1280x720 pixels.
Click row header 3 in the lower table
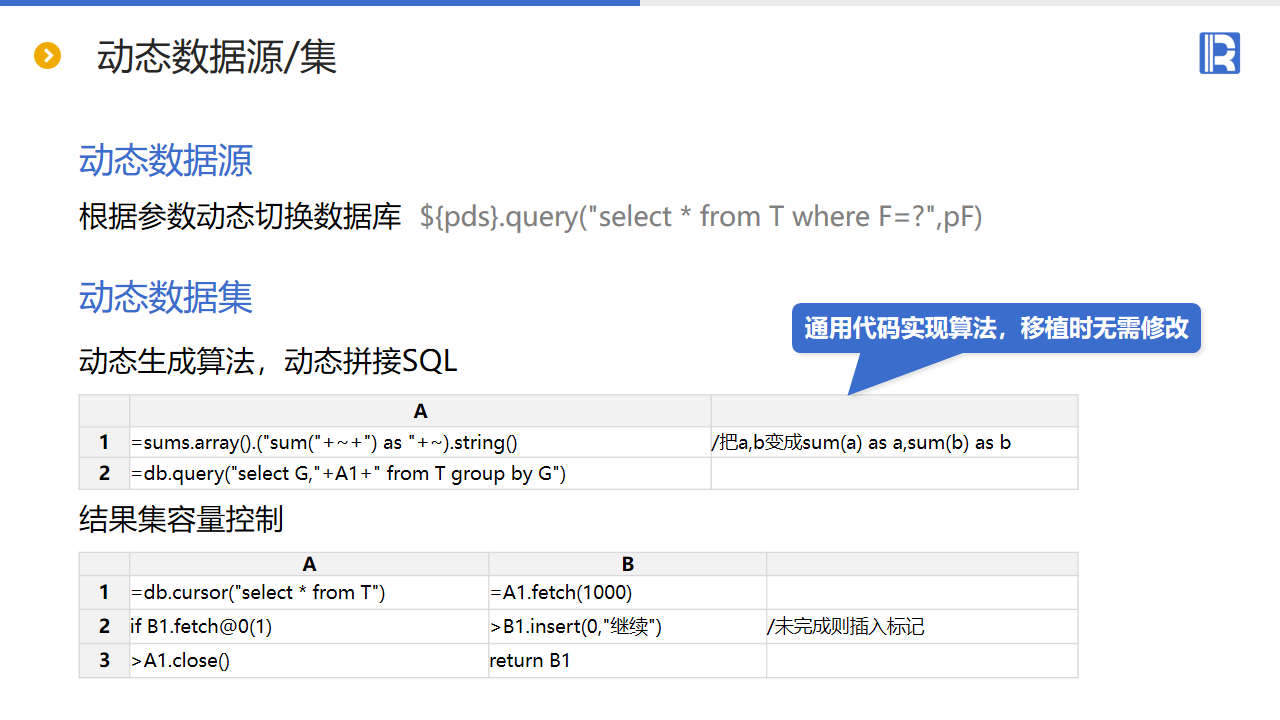pos(104,661)
